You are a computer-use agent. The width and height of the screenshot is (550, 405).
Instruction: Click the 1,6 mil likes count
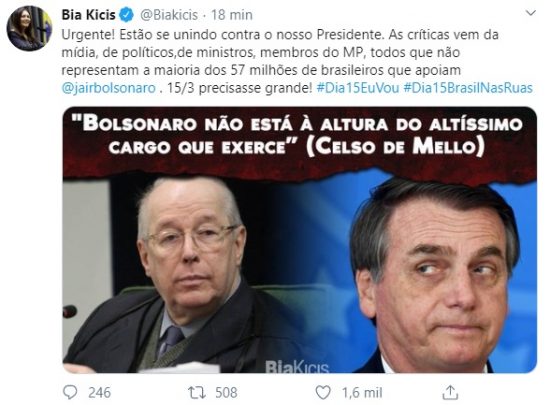tap(362, 393)
